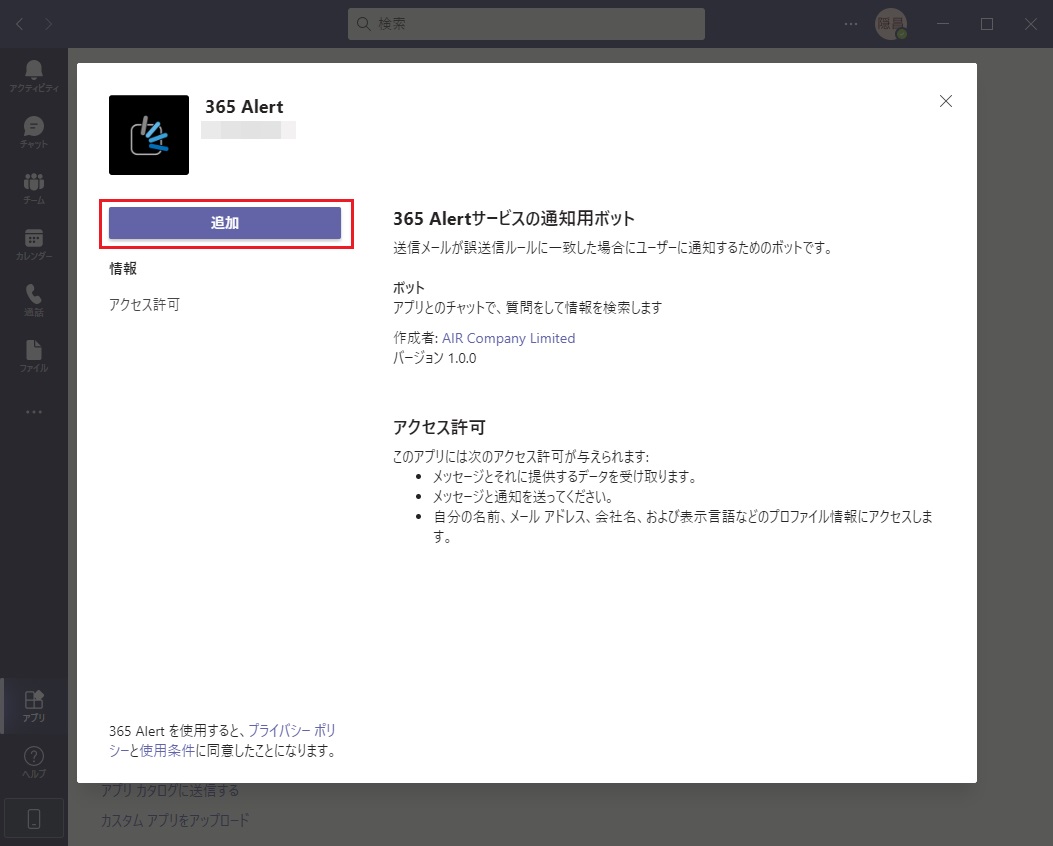Expand more apps ellipsis in sidebar
Screen dimensions: 1053x846
point(34,411)
